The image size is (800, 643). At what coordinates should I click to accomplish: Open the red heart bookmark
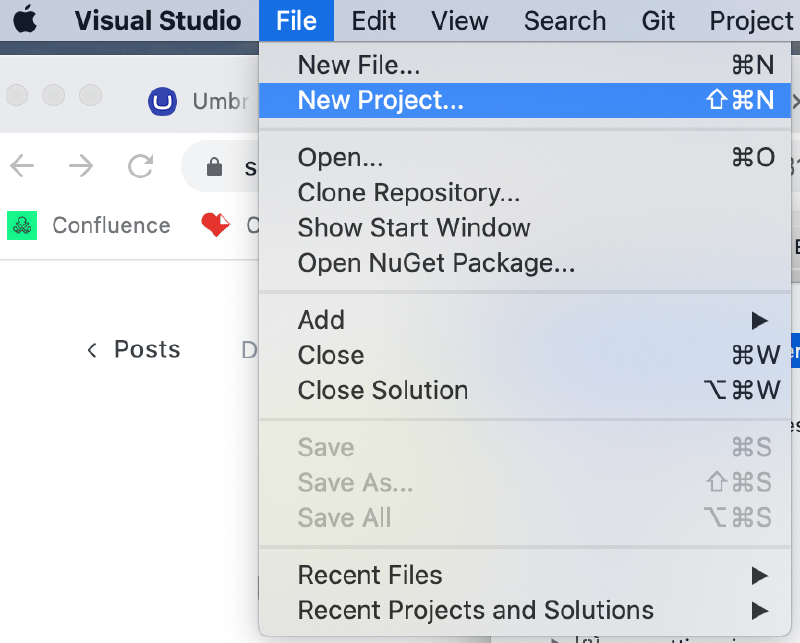(215, 225)
